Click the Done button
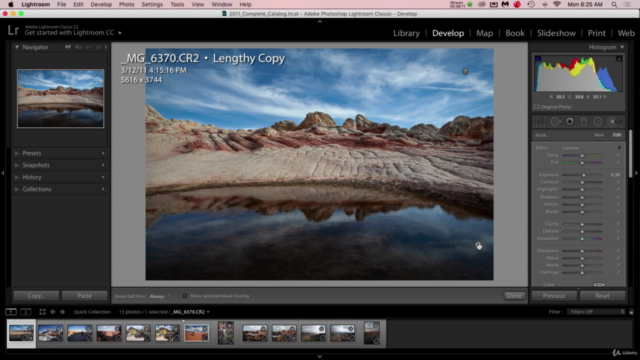This screenshot has width=640, height=360. coord(514,296)
